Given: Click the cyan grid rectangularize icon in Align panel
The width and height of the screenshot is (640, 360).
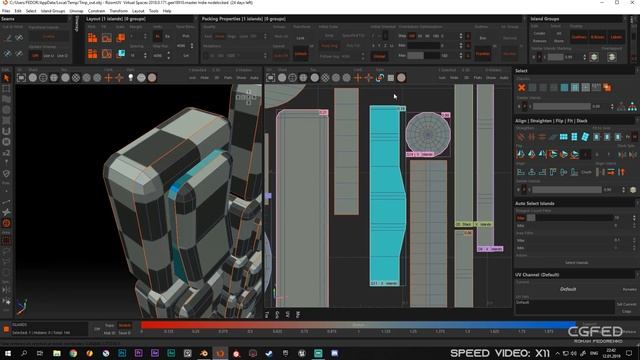Looking at the screenshot, I should coord(564,137).
